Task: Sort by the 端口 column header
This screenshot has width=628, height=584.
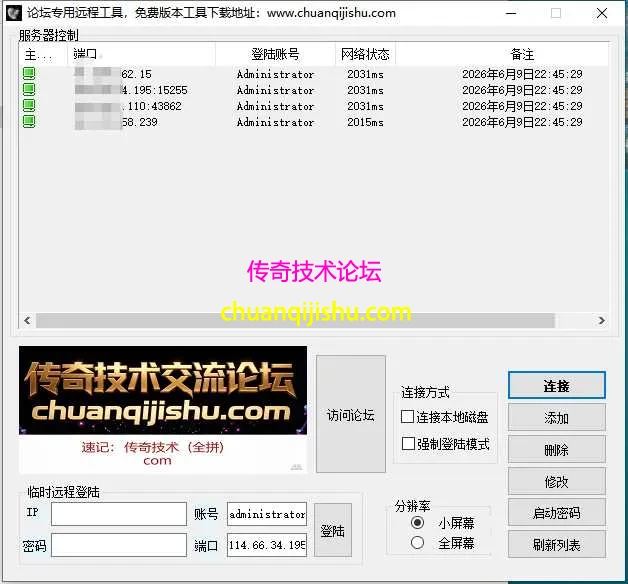Action: click(x=141, y=54)
